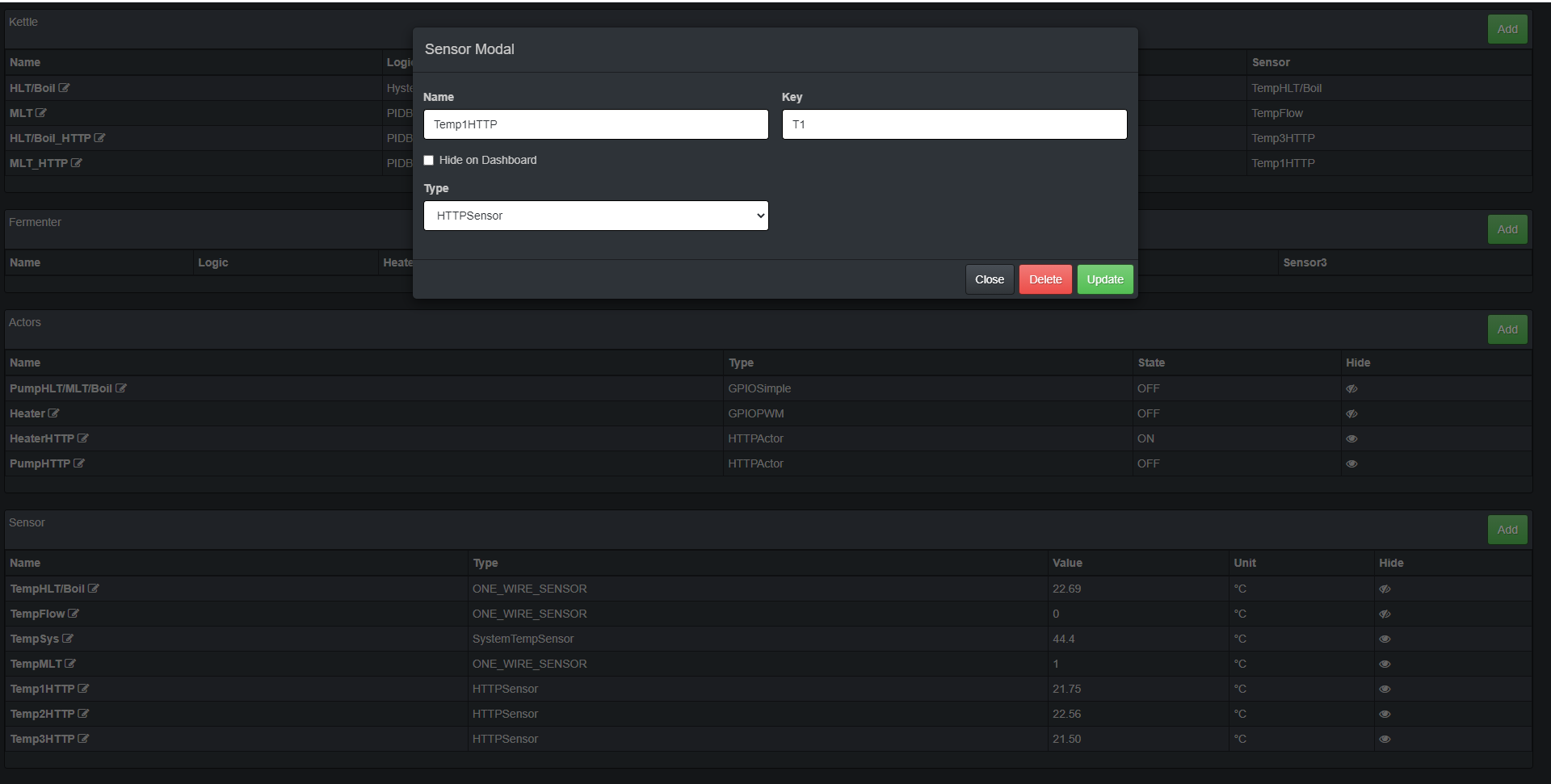Toggle hide eye for PumpHLT/MLT/Boil actor
The height and width of the screenshot is (784, 1551).
tap(1351, 388)
